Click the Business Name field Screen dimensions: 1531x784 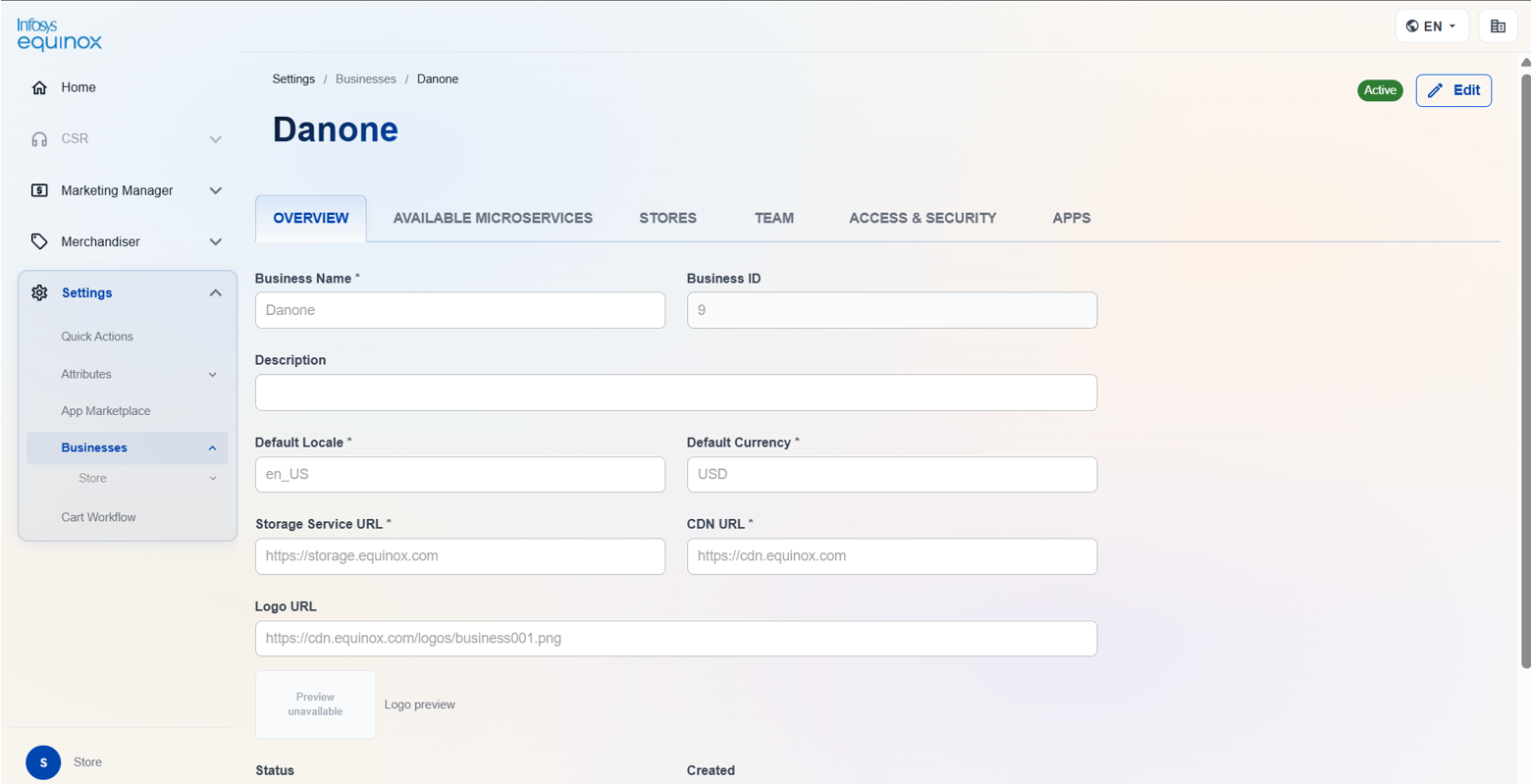(x=460, y=310)
